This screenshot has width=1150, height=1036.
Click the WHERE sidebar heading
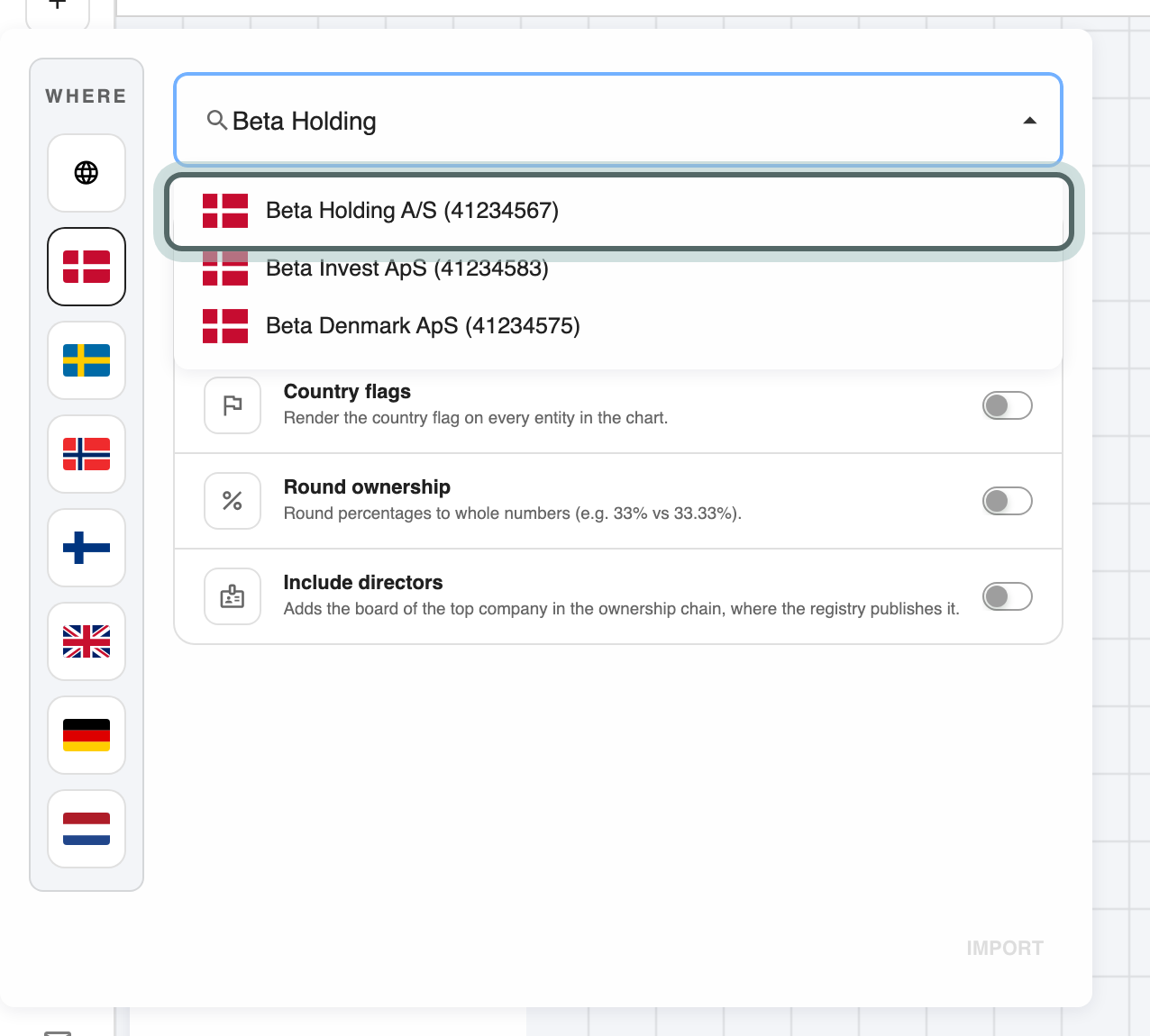(87, 96)
